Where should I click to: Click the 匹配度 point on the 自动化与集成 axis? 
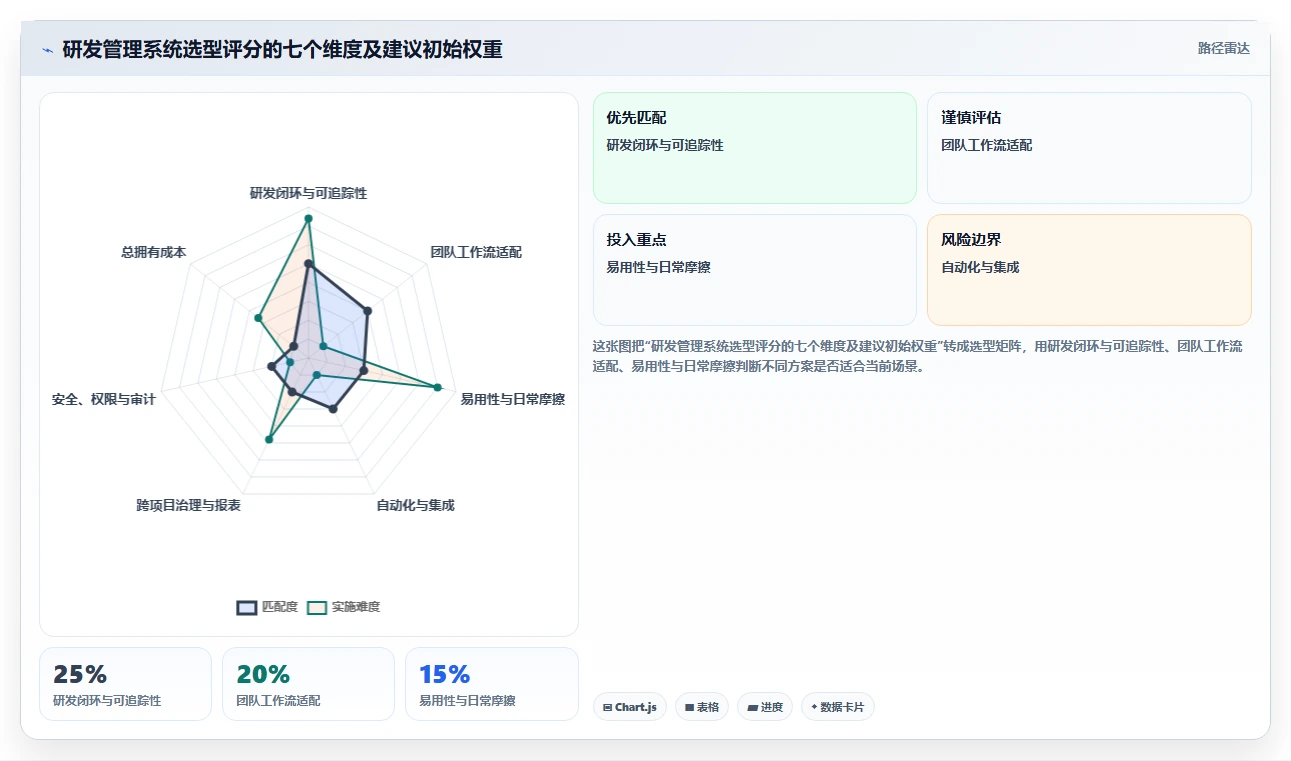(334, 409)
